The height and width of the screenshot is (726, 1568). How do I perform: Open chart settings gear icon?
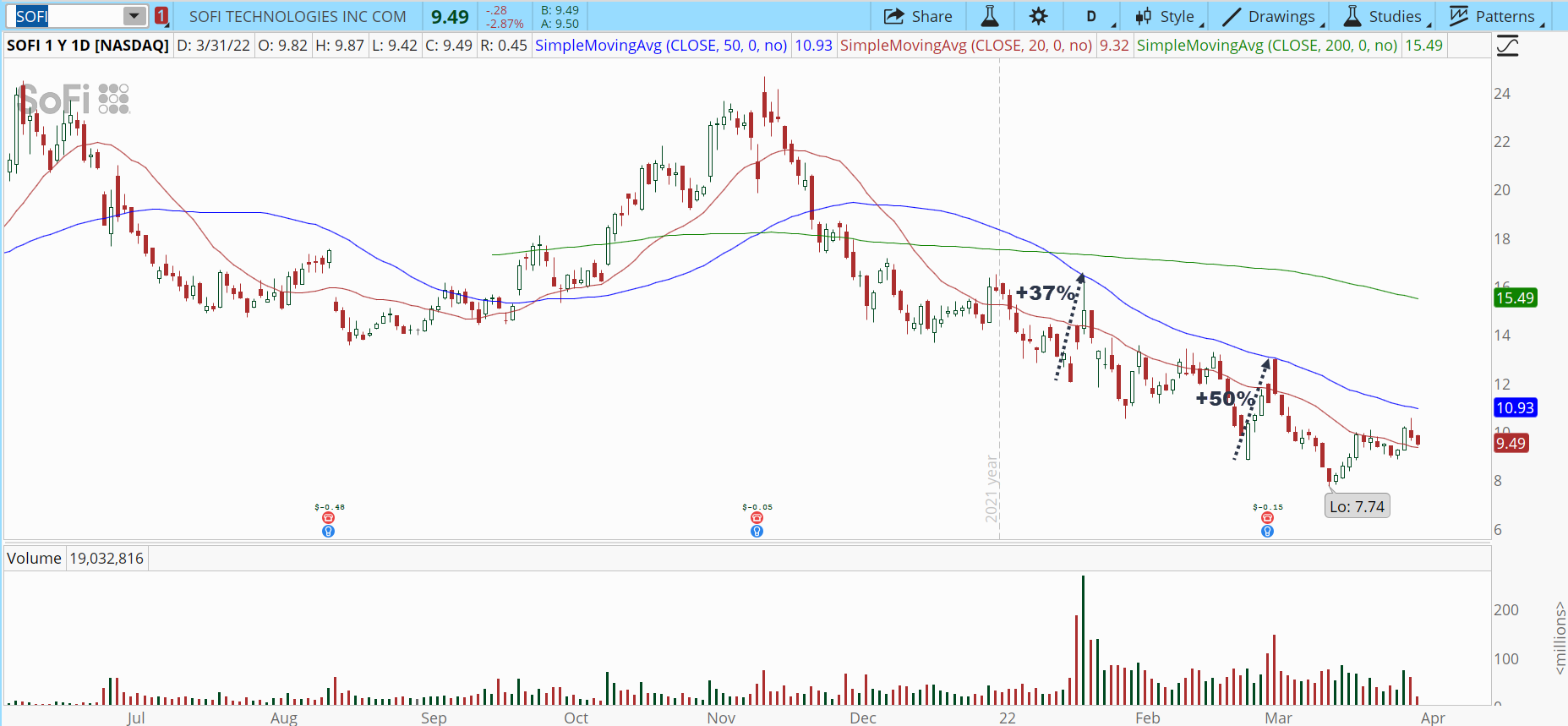point(1038,16)
